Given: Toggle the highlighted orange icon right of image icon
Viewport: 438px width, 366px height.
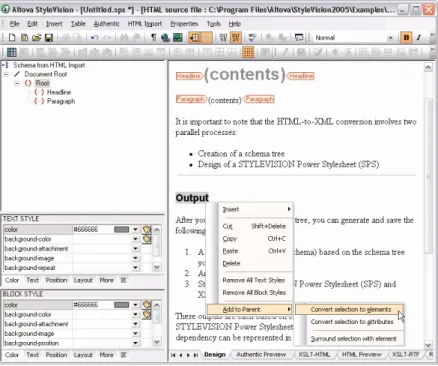Looking at the screenshot, I should click(194, 38).
